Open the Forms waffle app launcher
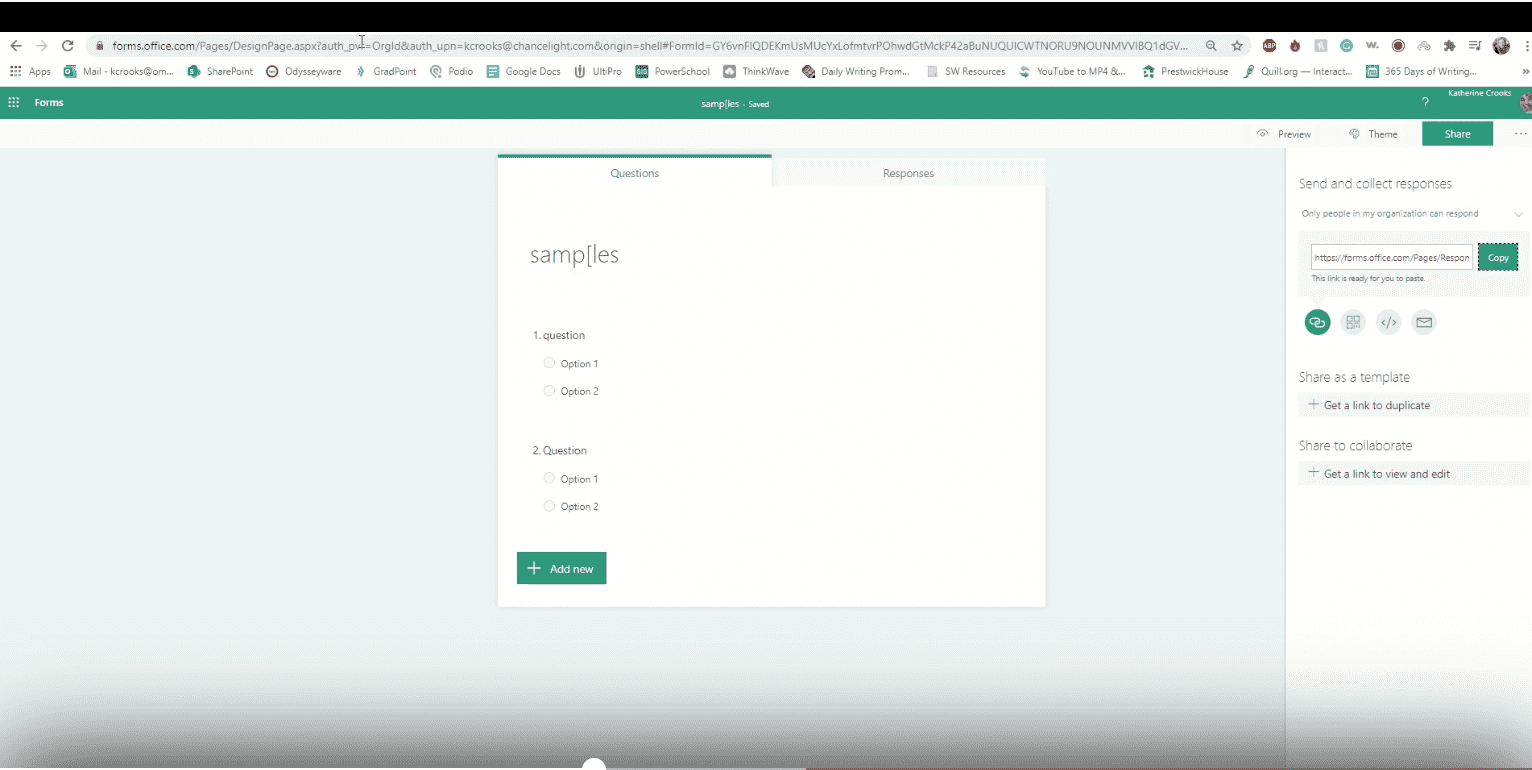Screen dimensions: 1532x770 [x=14, y=102]
